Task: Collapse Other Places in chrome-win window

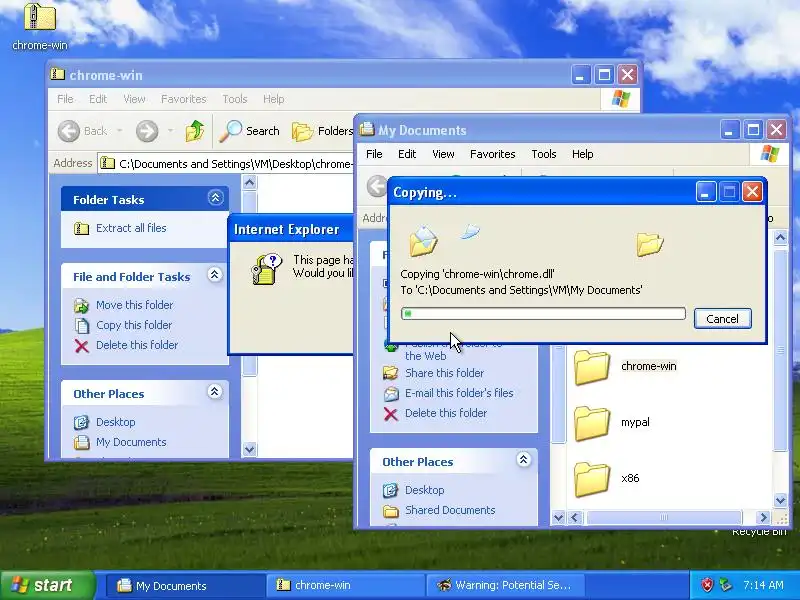Action: 215,392
